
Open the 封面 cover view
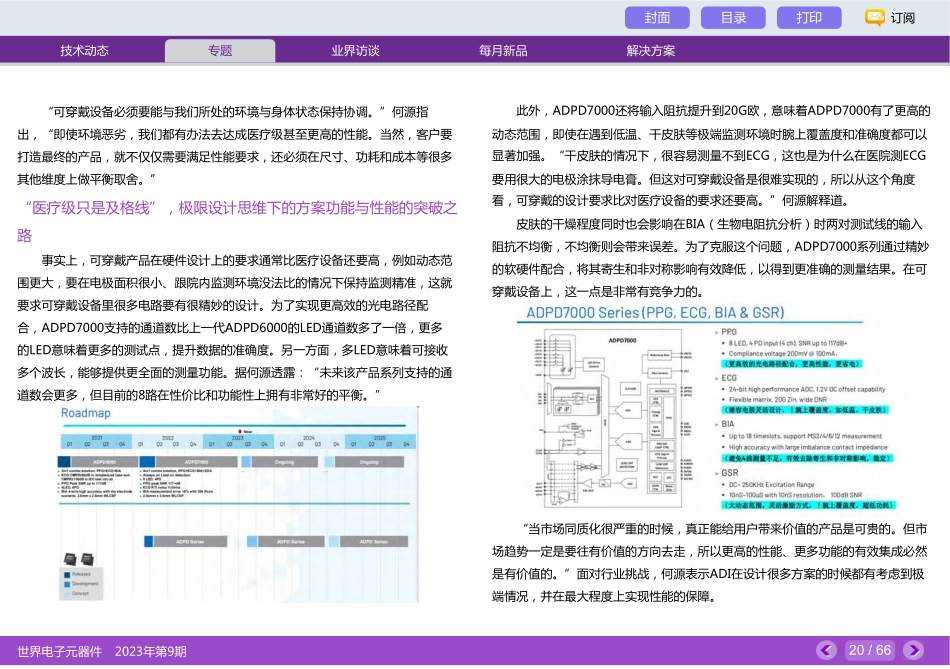click(x=657, y=17)
